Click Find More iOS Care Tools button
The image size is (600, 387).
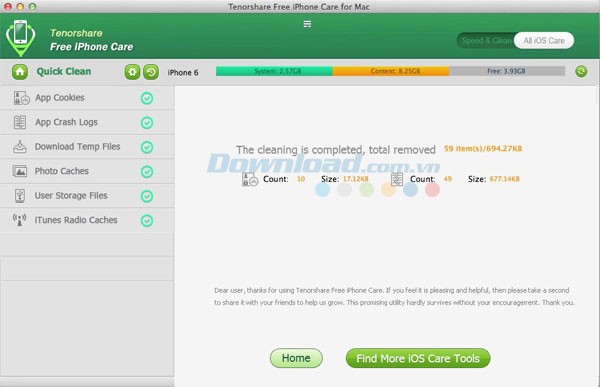(x=418, y=358)
